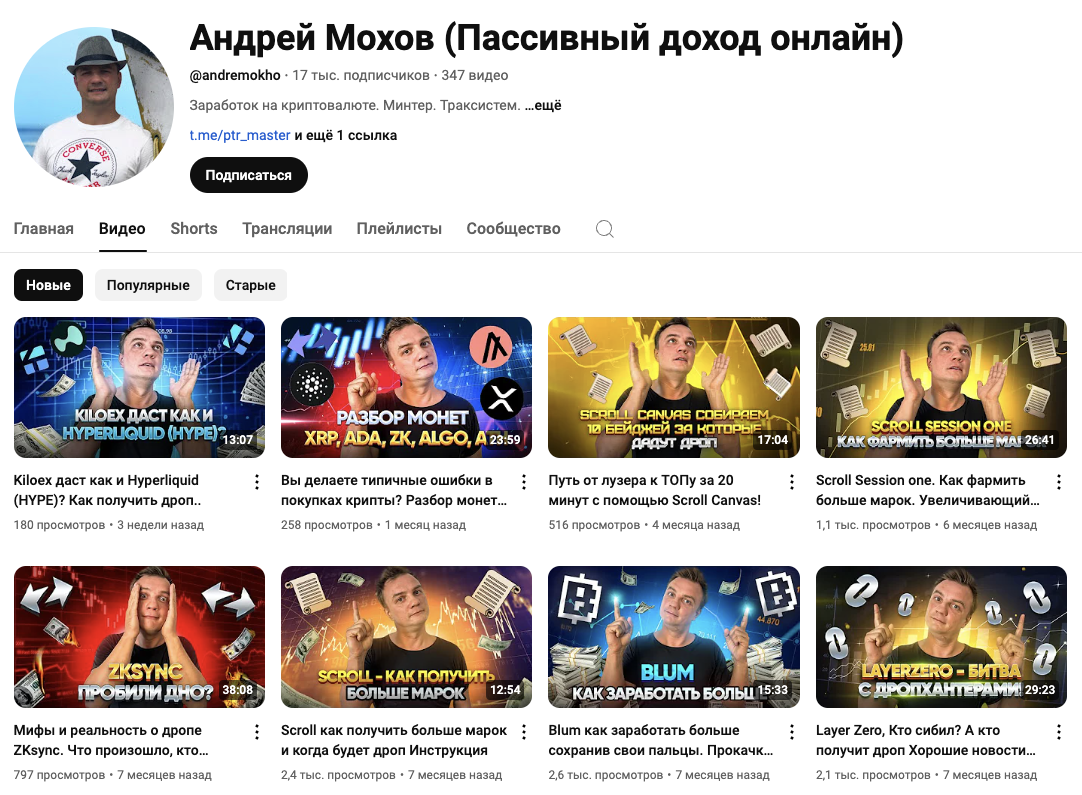Viewport: 1082px width, 795px height.
Task: Click the Подписаться subscribe button
Action: 248,175
